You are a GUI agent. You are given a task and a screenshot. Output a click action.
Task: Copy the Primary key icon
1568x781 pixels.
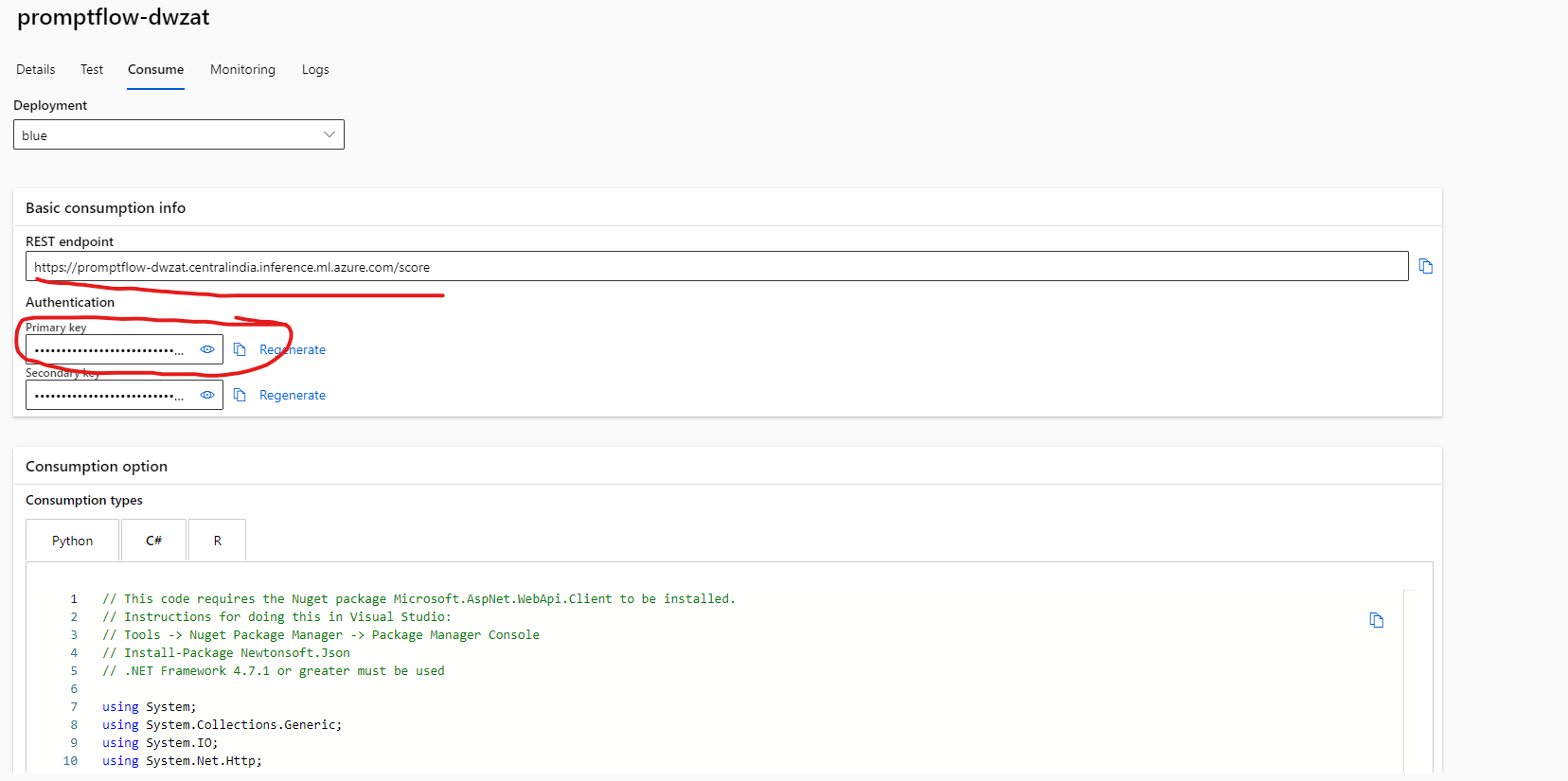240,349
